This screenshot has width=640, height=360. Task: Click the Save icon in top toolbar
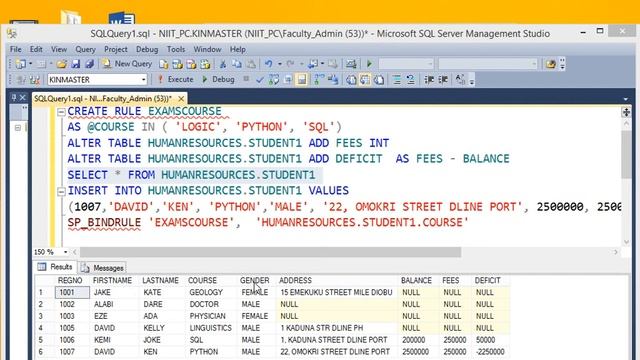[x=76, y=64]
